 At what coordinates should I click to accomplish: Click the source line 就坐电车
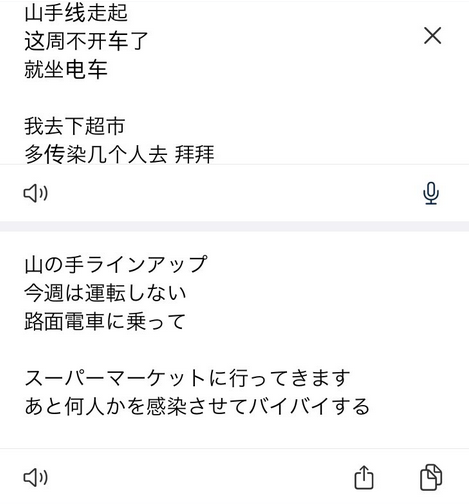click(x=66, y=70)
